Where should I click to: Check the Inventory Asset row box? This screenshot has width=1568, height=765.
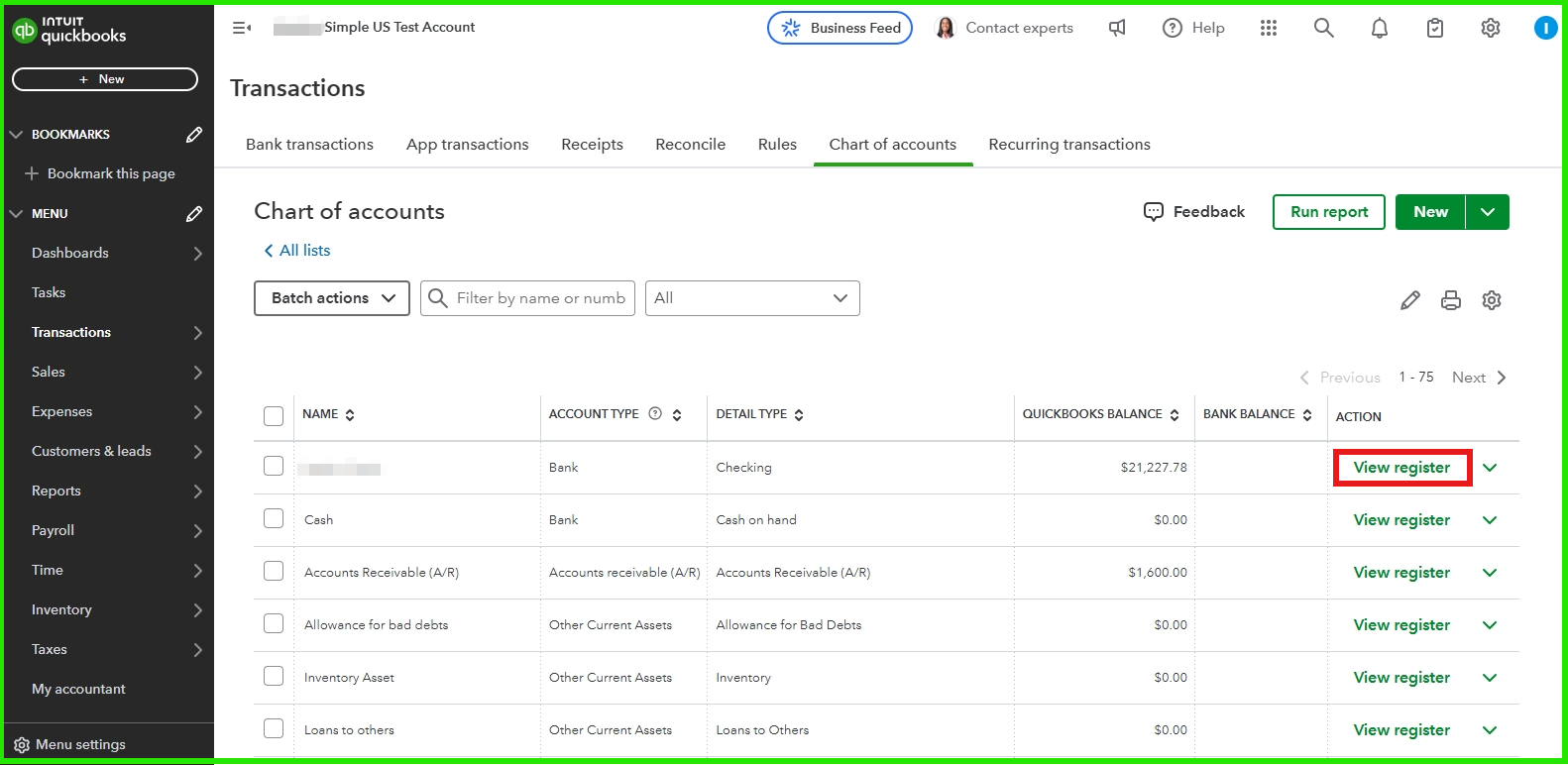tap(274, 676)
